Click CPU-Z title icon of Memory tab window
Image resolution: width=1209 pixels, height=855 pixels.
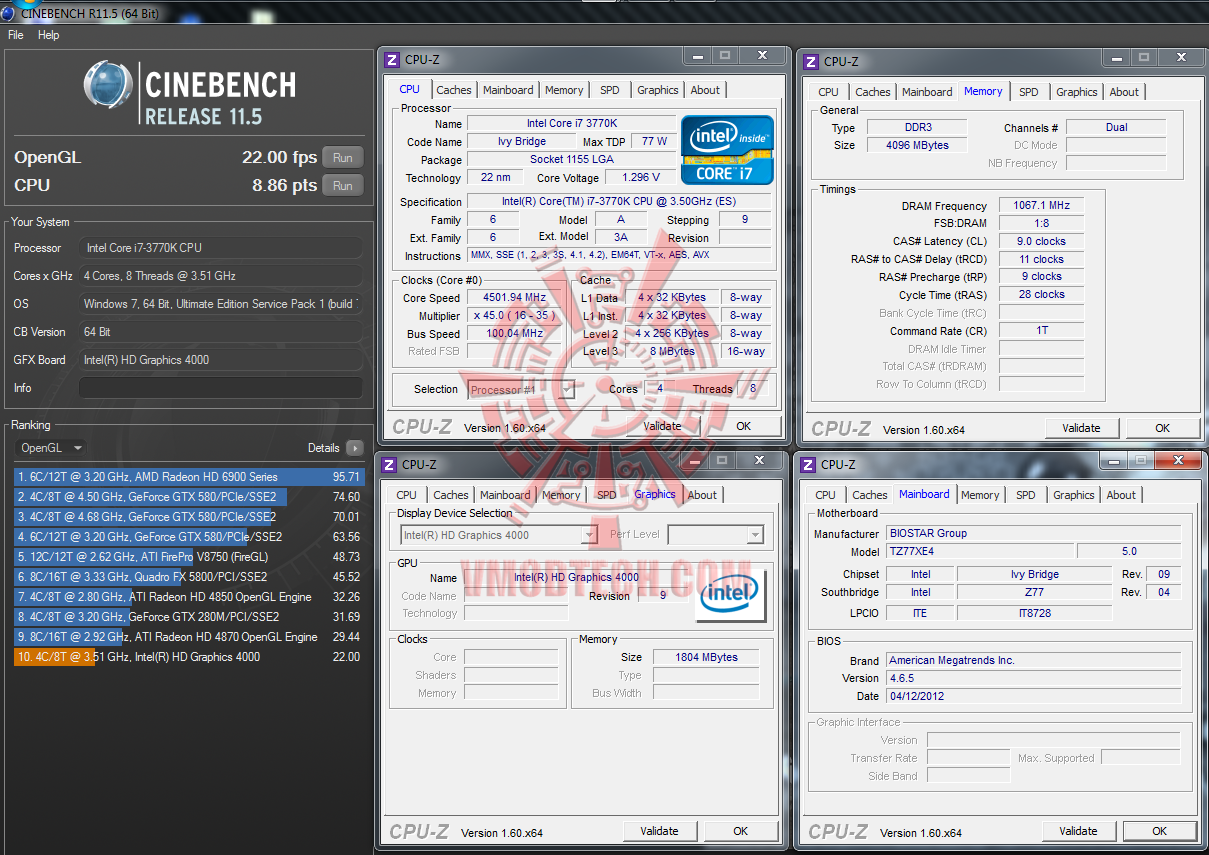(x=811, y=61)
